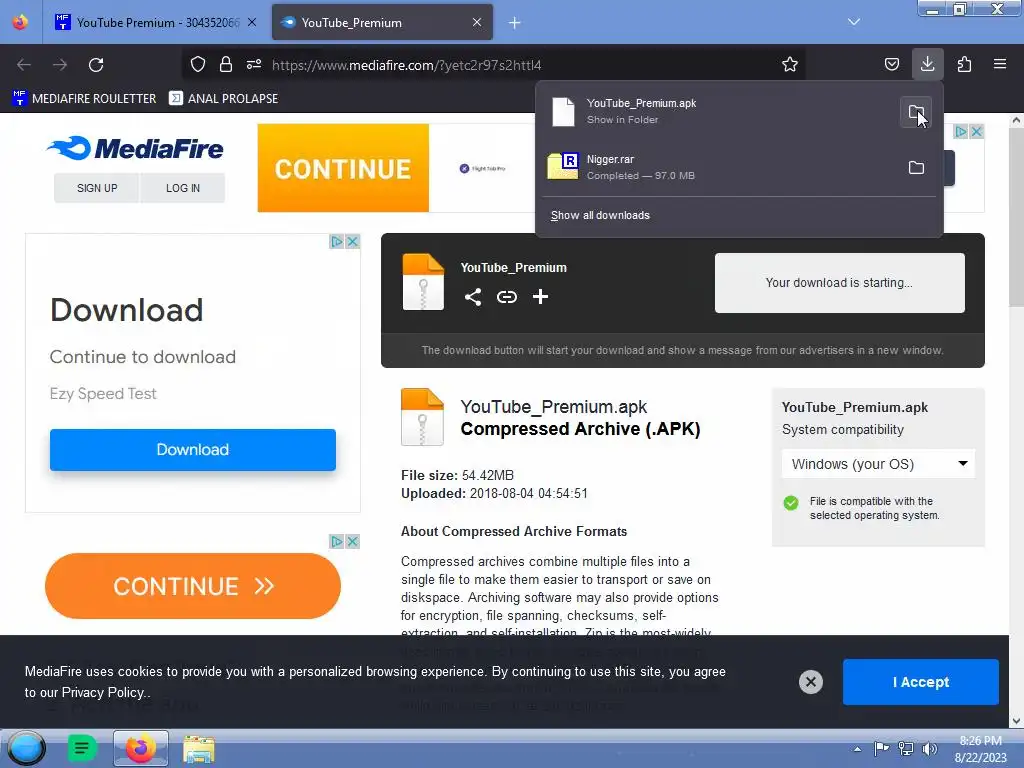
Task: Click the second bookmark in the bookmarks toolbar
Action: 223,99
